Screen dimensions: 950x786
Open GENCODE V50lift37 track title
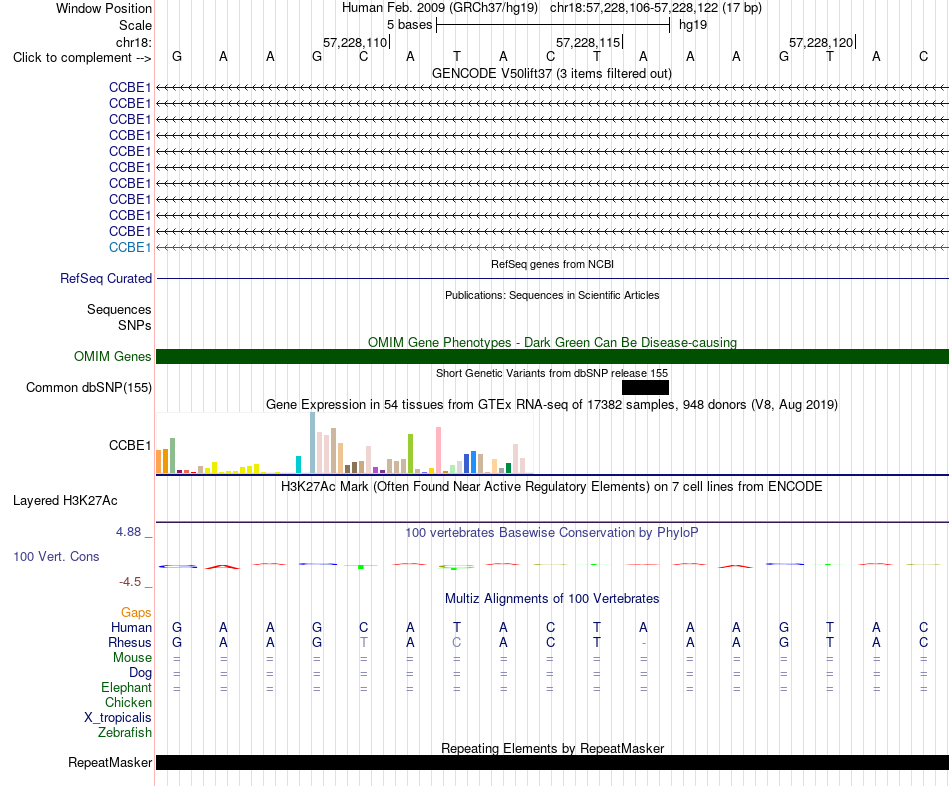click(552, 73)
